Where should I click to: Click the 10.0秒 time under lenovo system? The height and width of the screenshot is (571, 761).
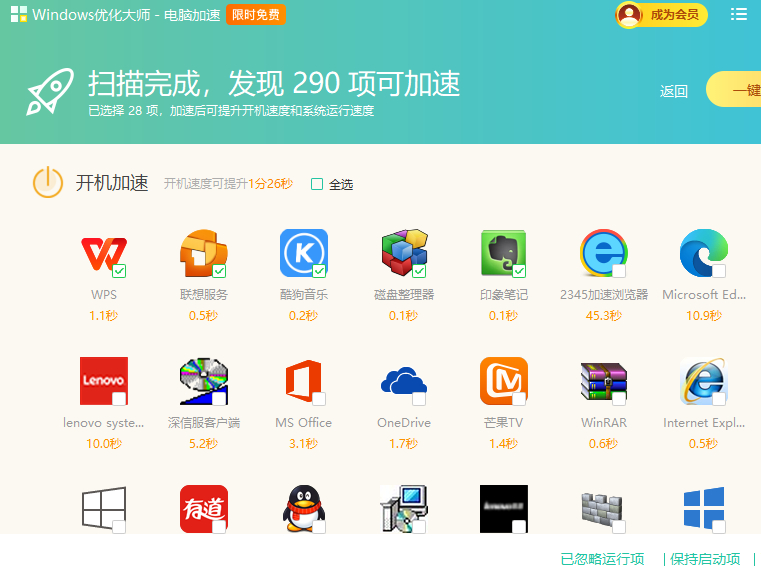[104, 443]
